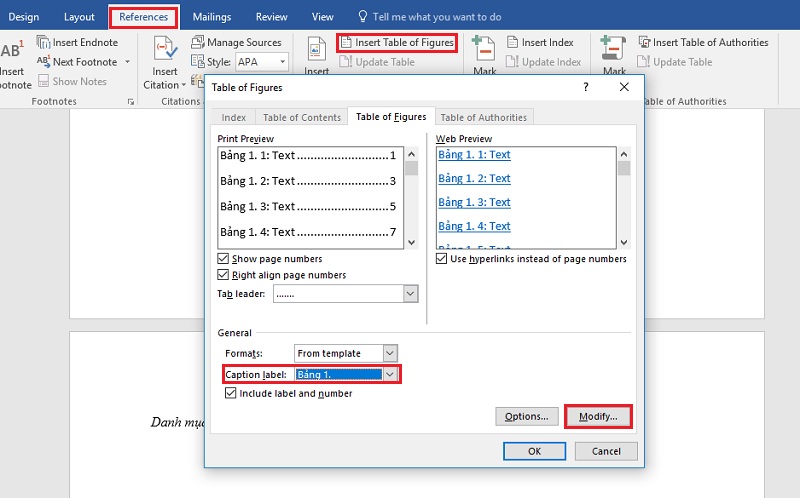Viewport: 800px width, 498px height.
Task: Expand the Caption label dropdown arrow
Action: coord(390,374)
